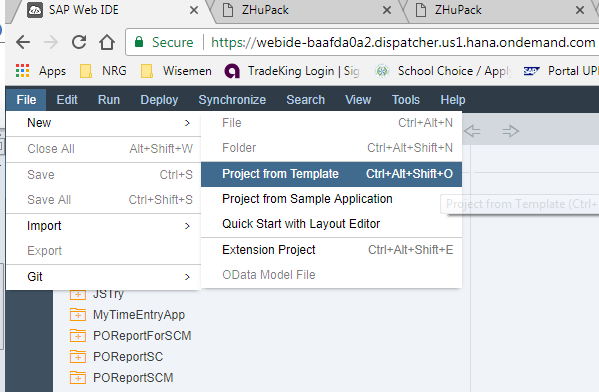Screen dimensions: 599x392
Task: Go back with browser back arrow
Action: point(23,42)
